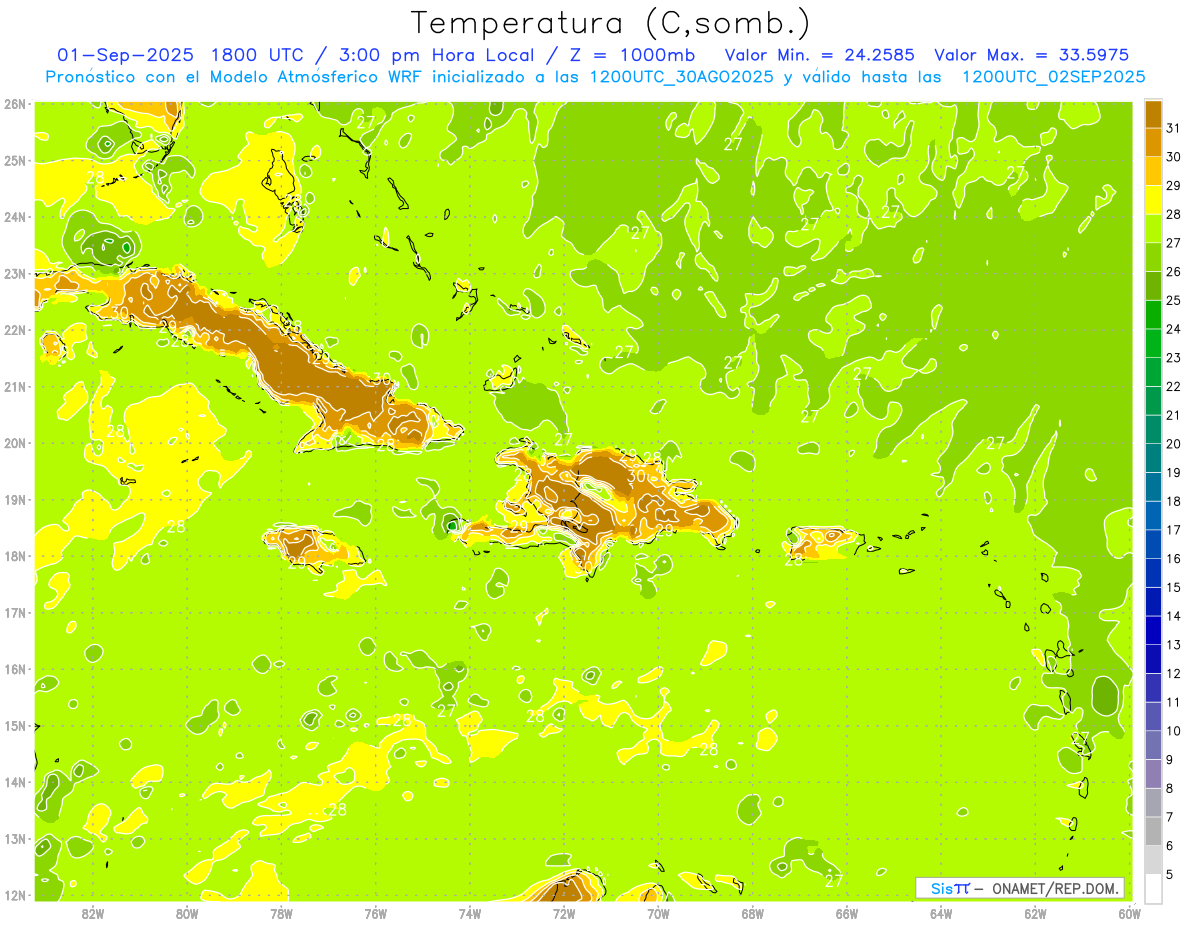Pick the green swatch between 23 and 24

coord(1153,343)
